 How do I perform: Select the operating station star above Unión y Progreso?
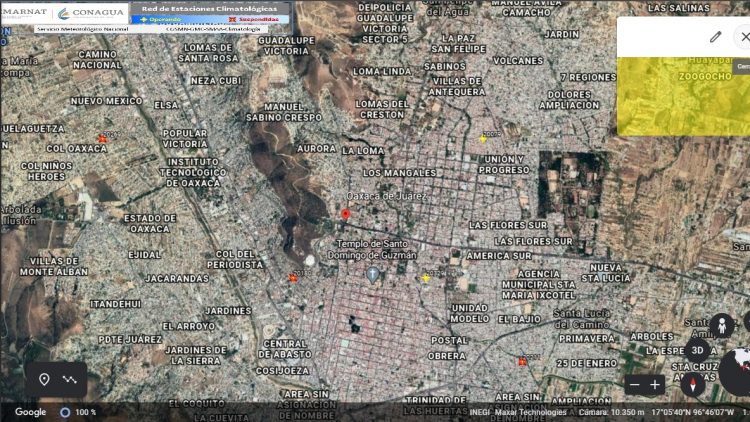point(483,139)
